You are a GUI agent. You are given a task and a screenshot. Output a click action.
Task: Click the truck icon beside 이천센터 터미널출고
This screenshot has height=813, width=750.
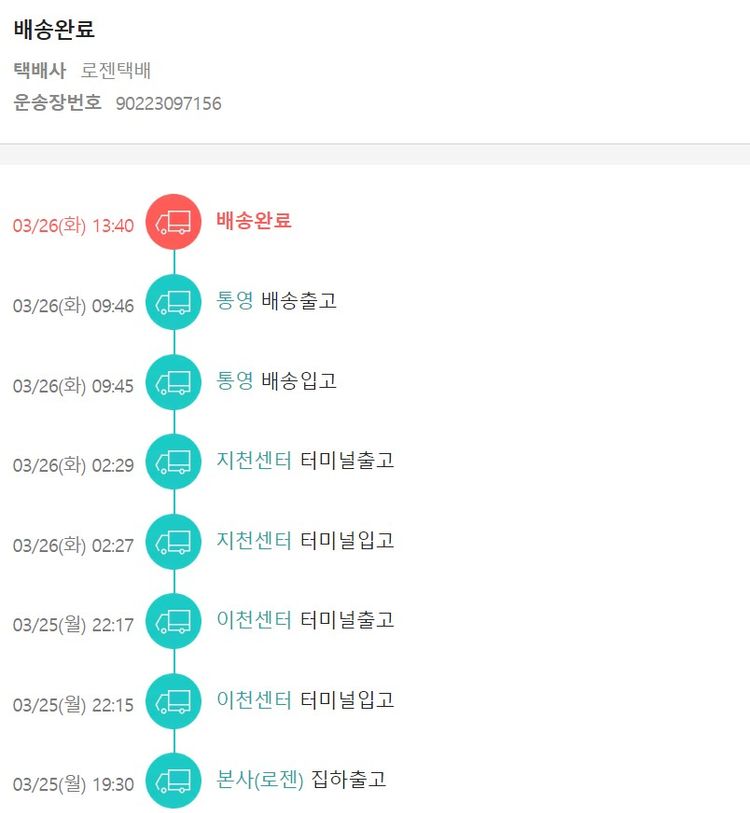click(174, 621)
